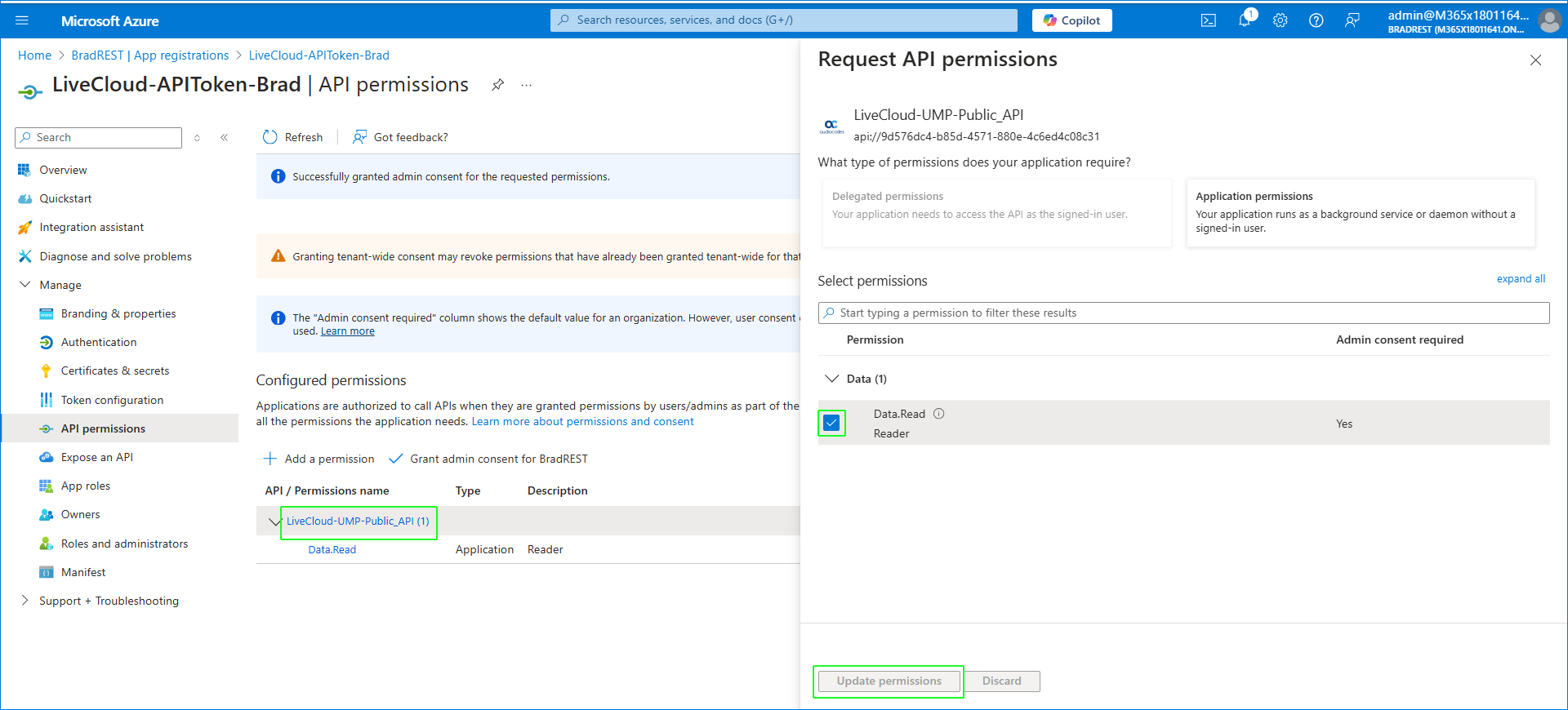Viewport: 1568px width, 710px height.
Task: Go to BradREST App registrations breadcrumb
Action: pos(150,55)
